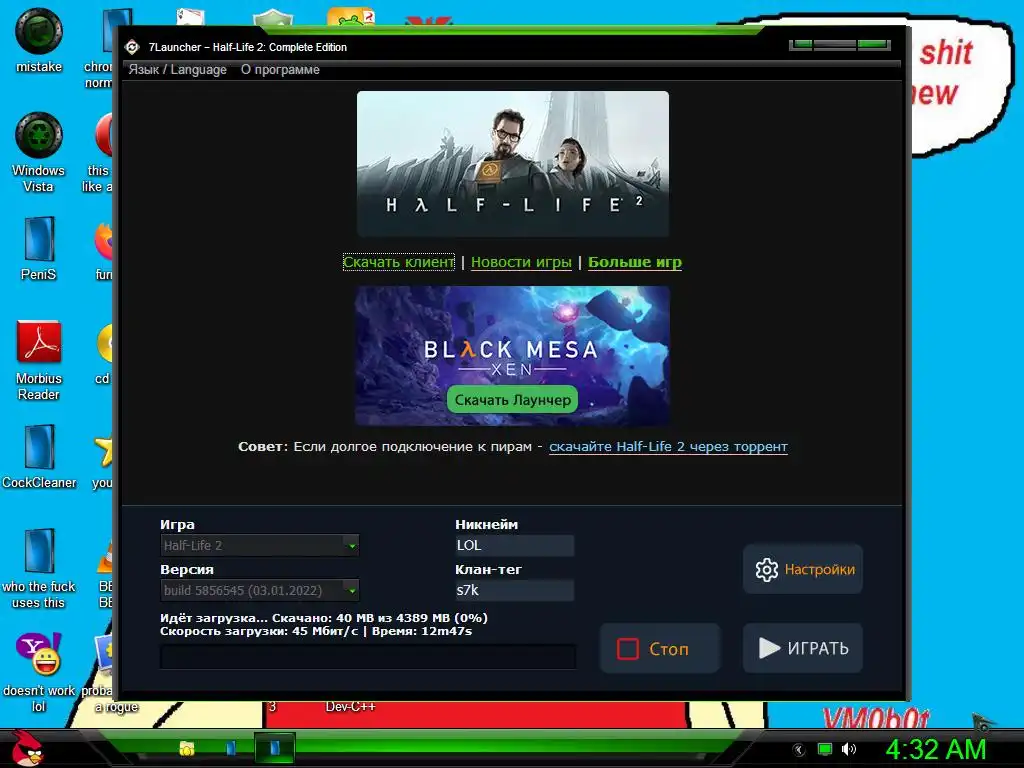1024x768 pixels.
Task: Click the 7Launcher logo in title bar
Action: (133, 47)
